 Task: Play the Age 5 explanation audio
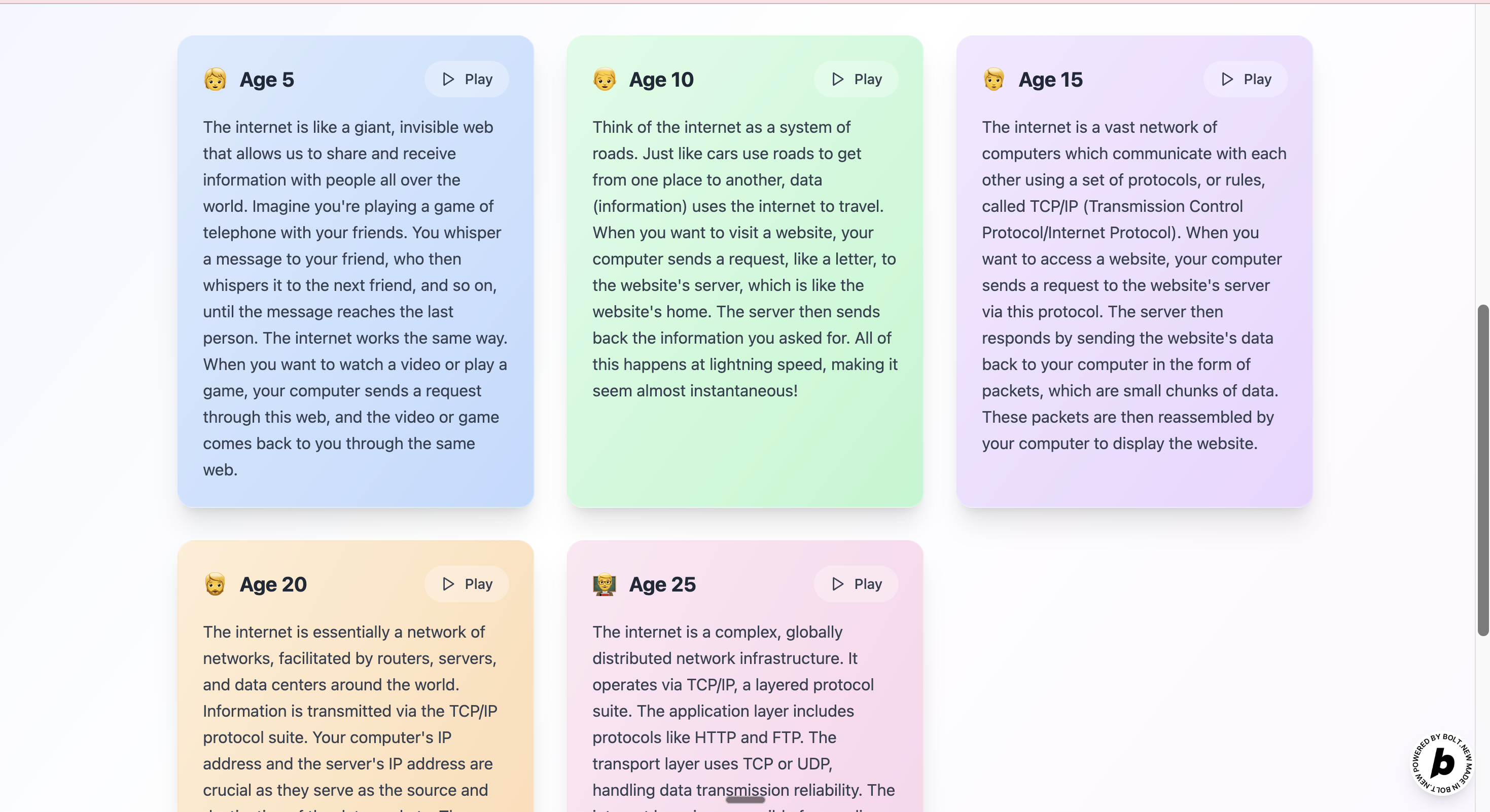467,79
